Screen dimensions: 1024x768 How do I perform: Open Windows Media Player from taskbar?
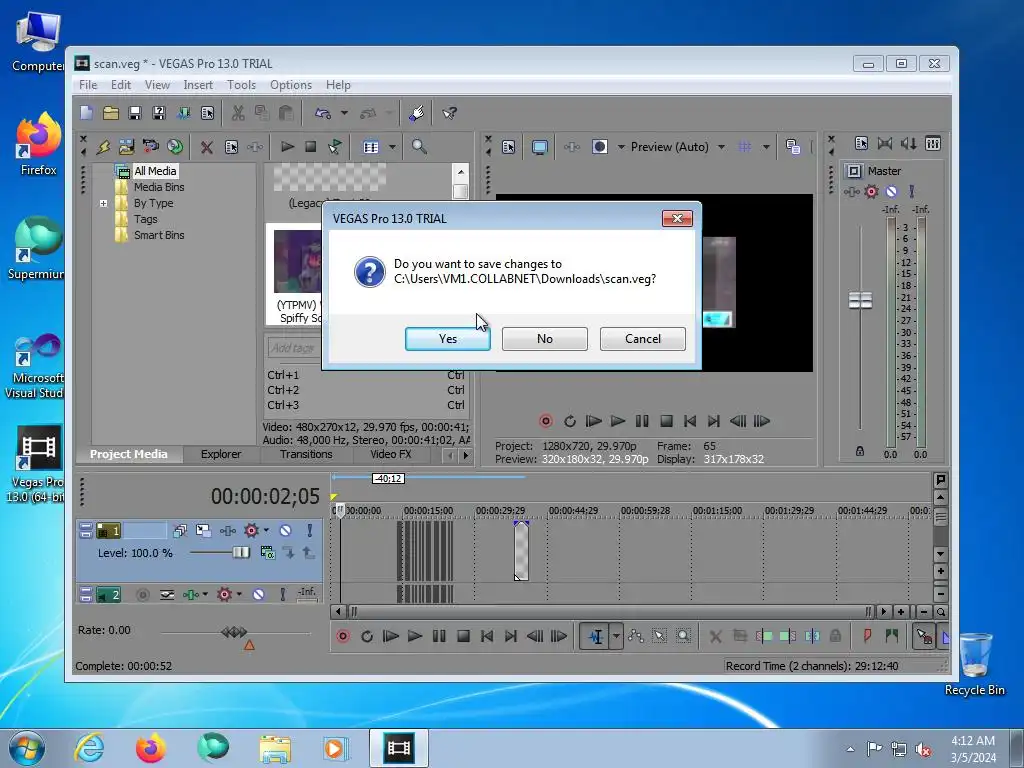point(336,748)
